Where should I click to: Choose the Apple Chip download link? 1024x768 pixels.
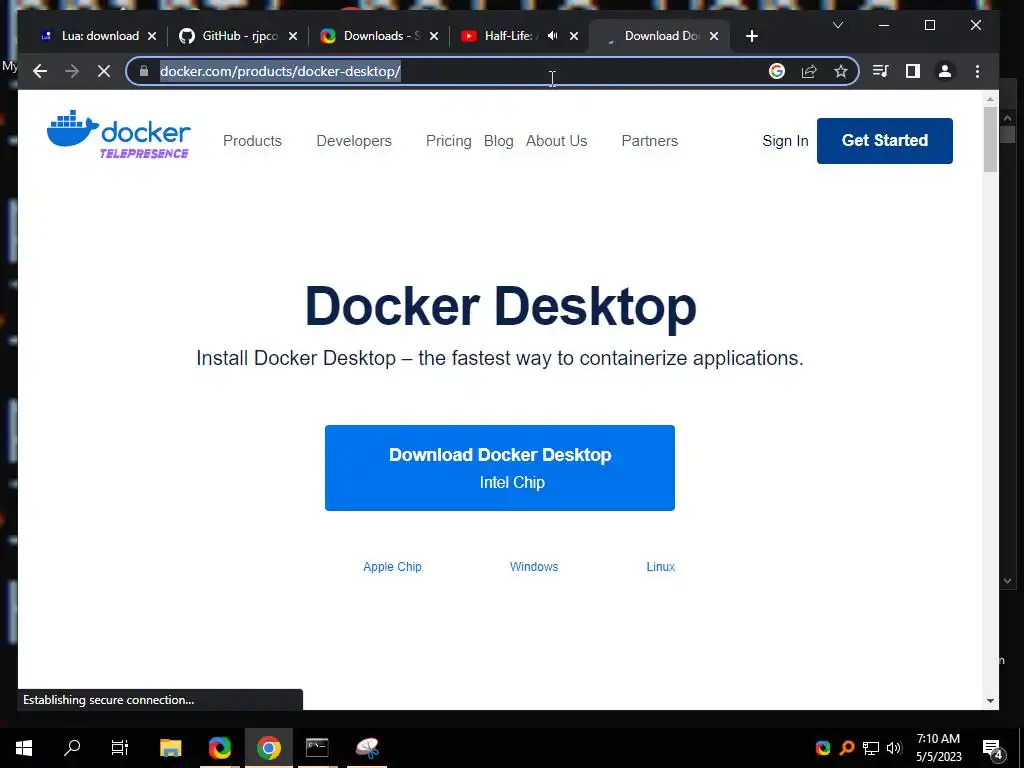(392, 567)
